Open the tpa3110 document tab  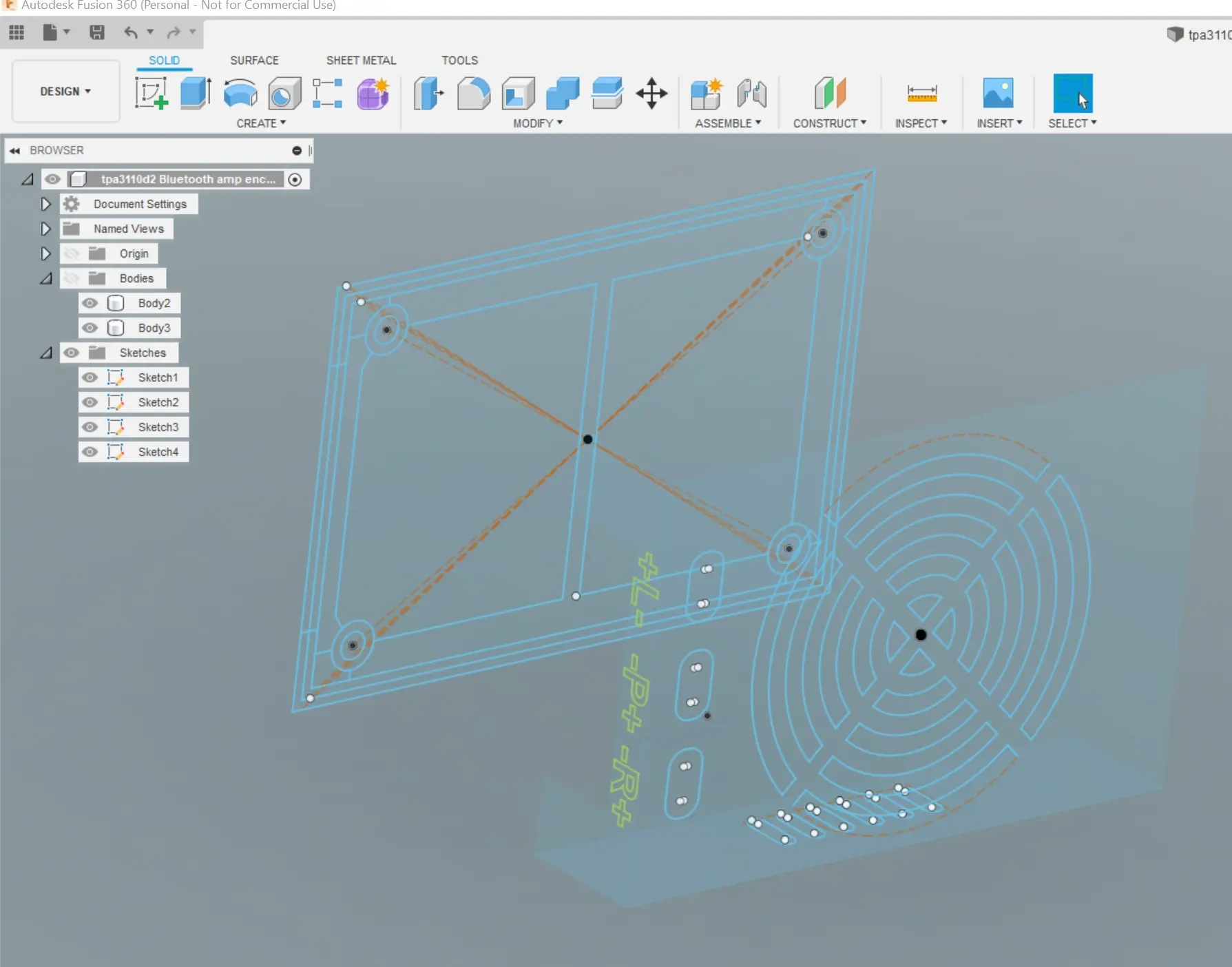pyautogui.click(x=1199, y=34)
